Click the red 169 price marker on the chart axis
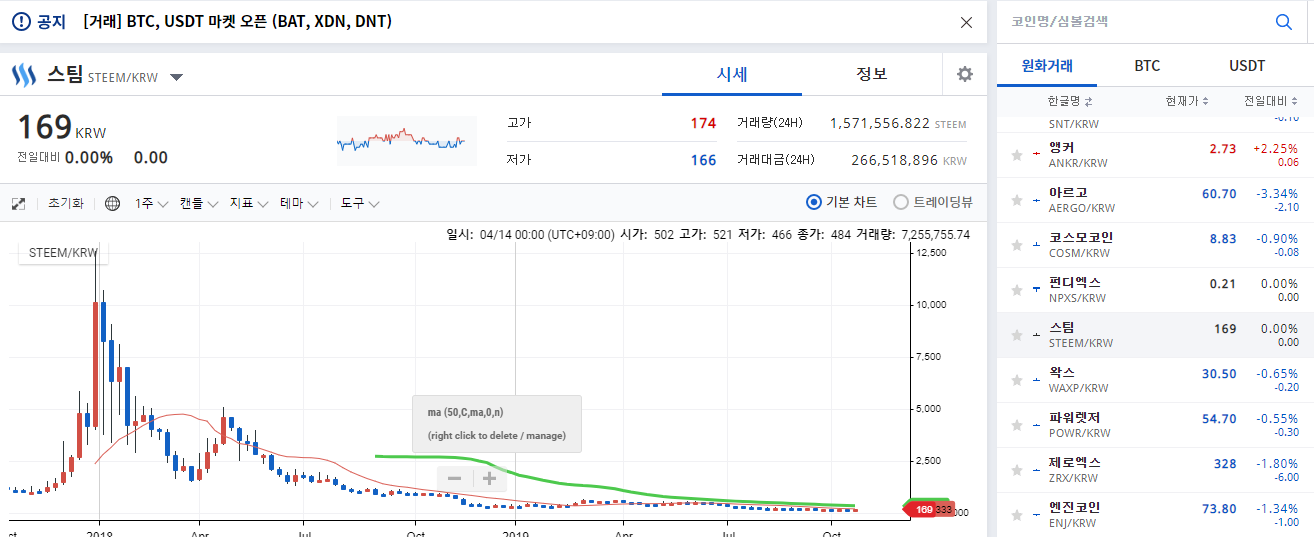The width and height of the screenshot is (1314, 537). coord(922,510)
